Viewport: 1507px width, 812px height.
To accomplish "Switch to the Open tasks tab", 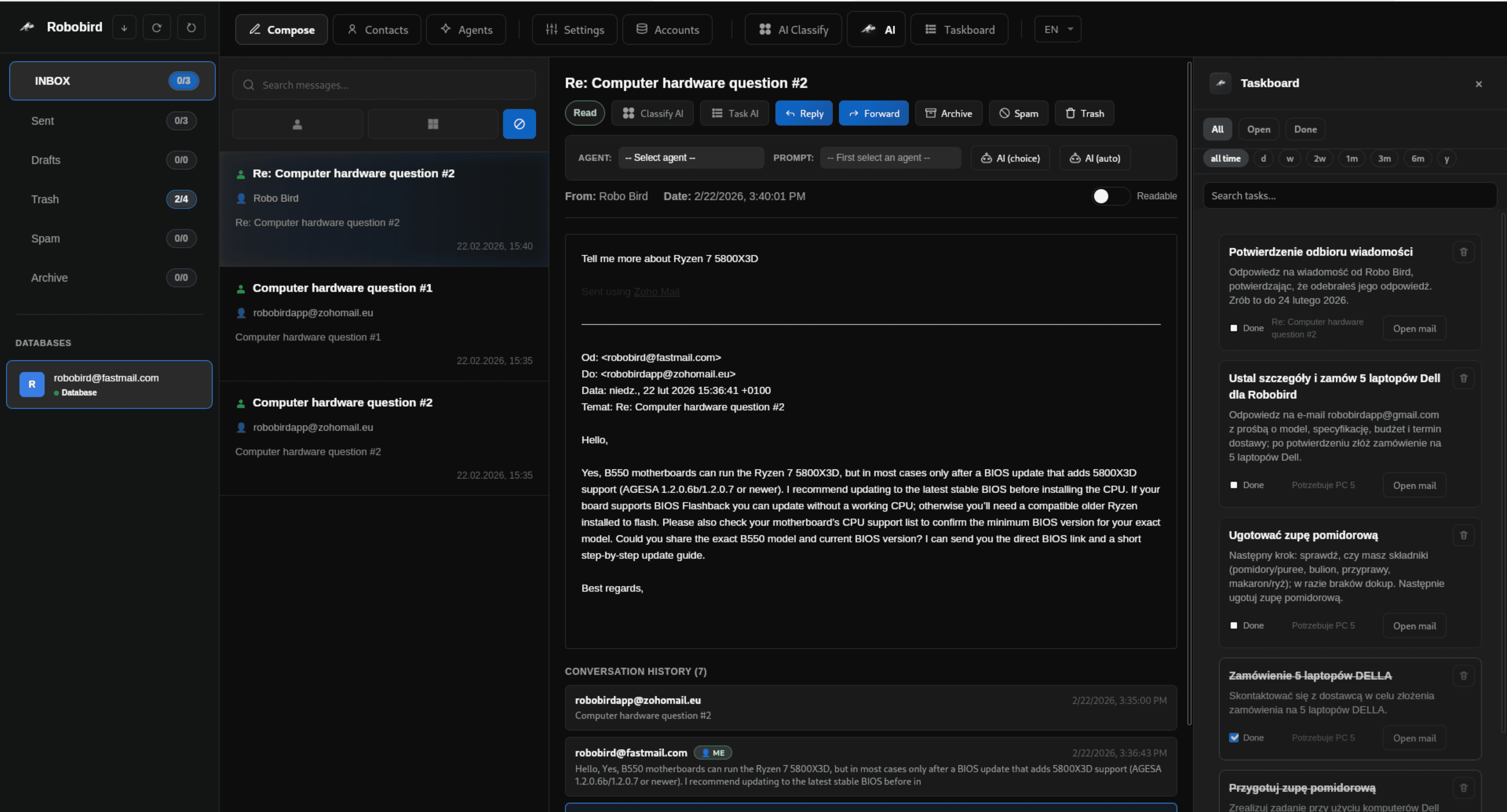I will tap(1258, 129).
